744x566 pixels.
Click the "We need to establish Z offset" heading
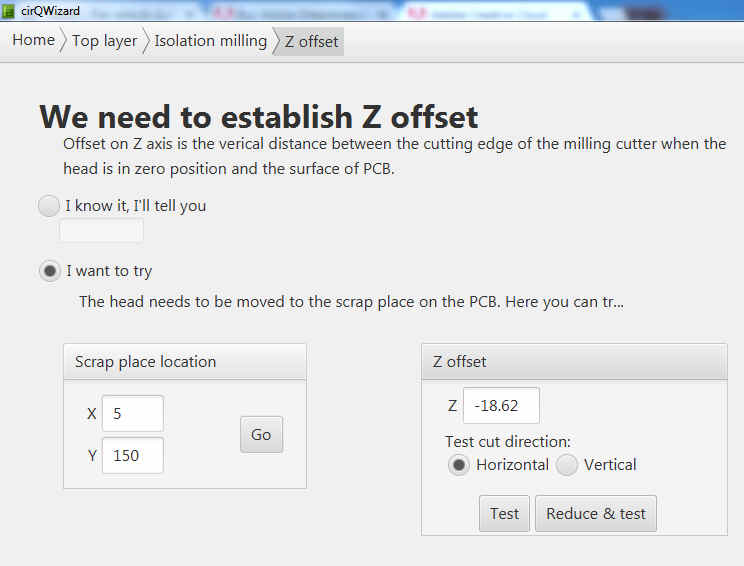tap(258, 116)
